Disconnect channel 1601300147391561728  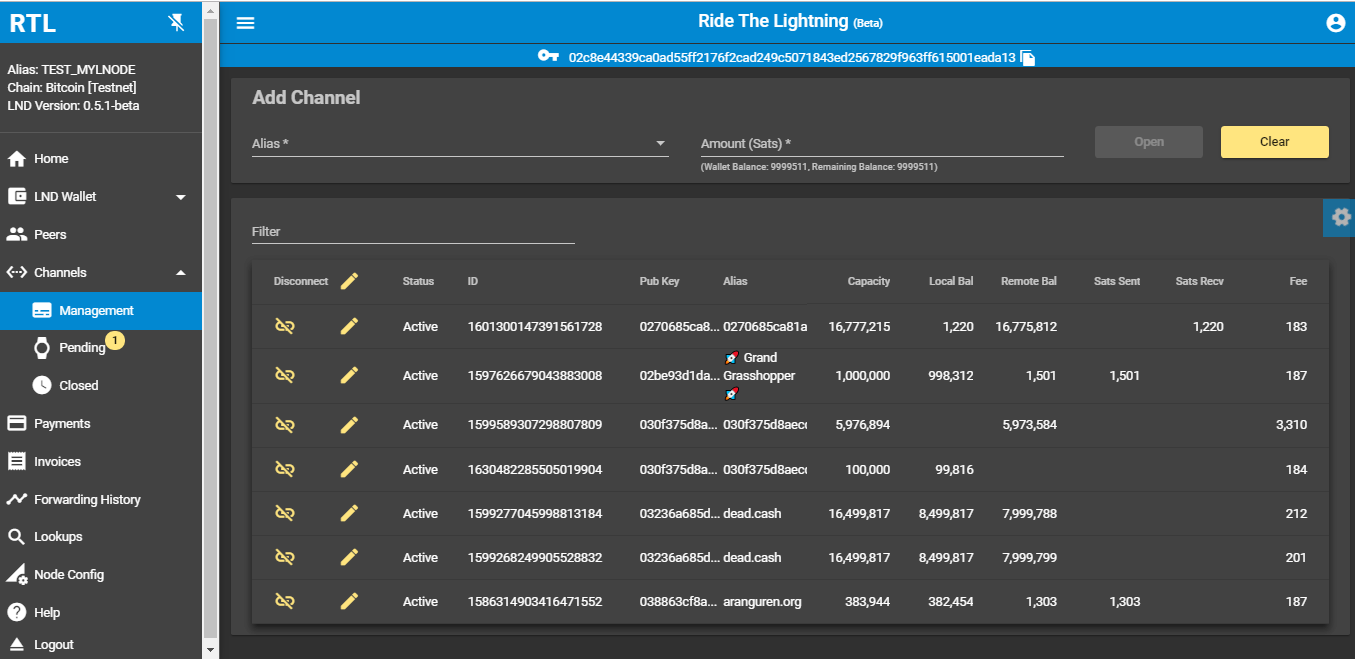[285, 326]
